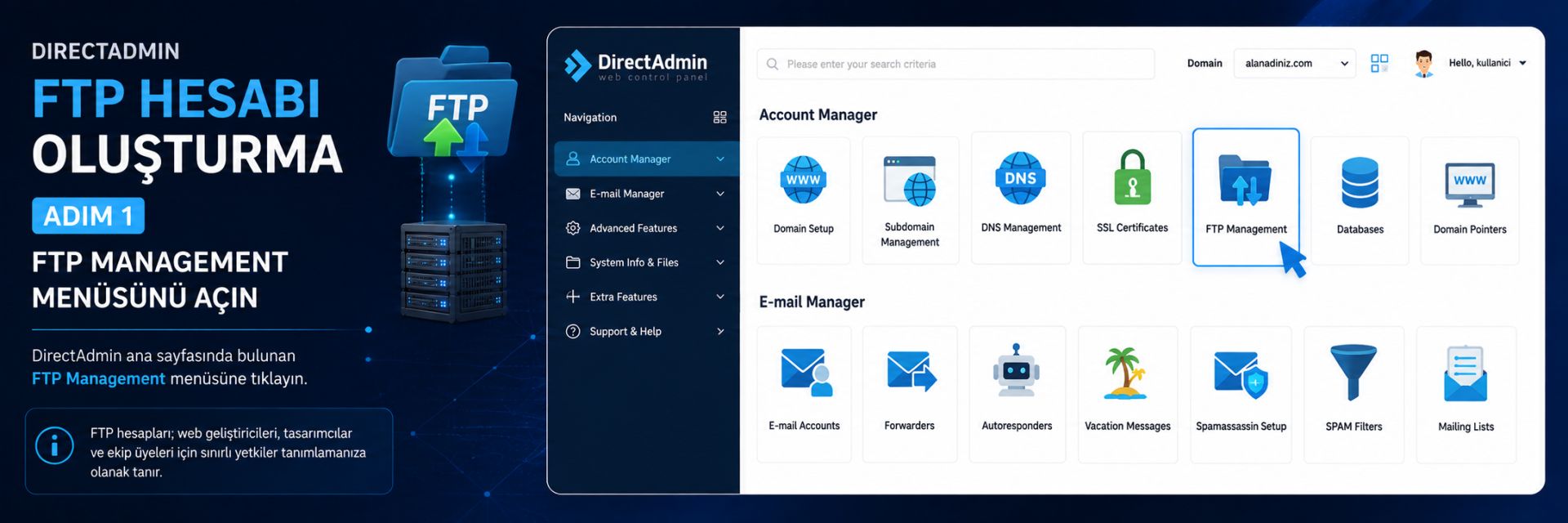Select Account Manager menu label in sidebar
Screen dimensions: 1568x523
point(630,159)
